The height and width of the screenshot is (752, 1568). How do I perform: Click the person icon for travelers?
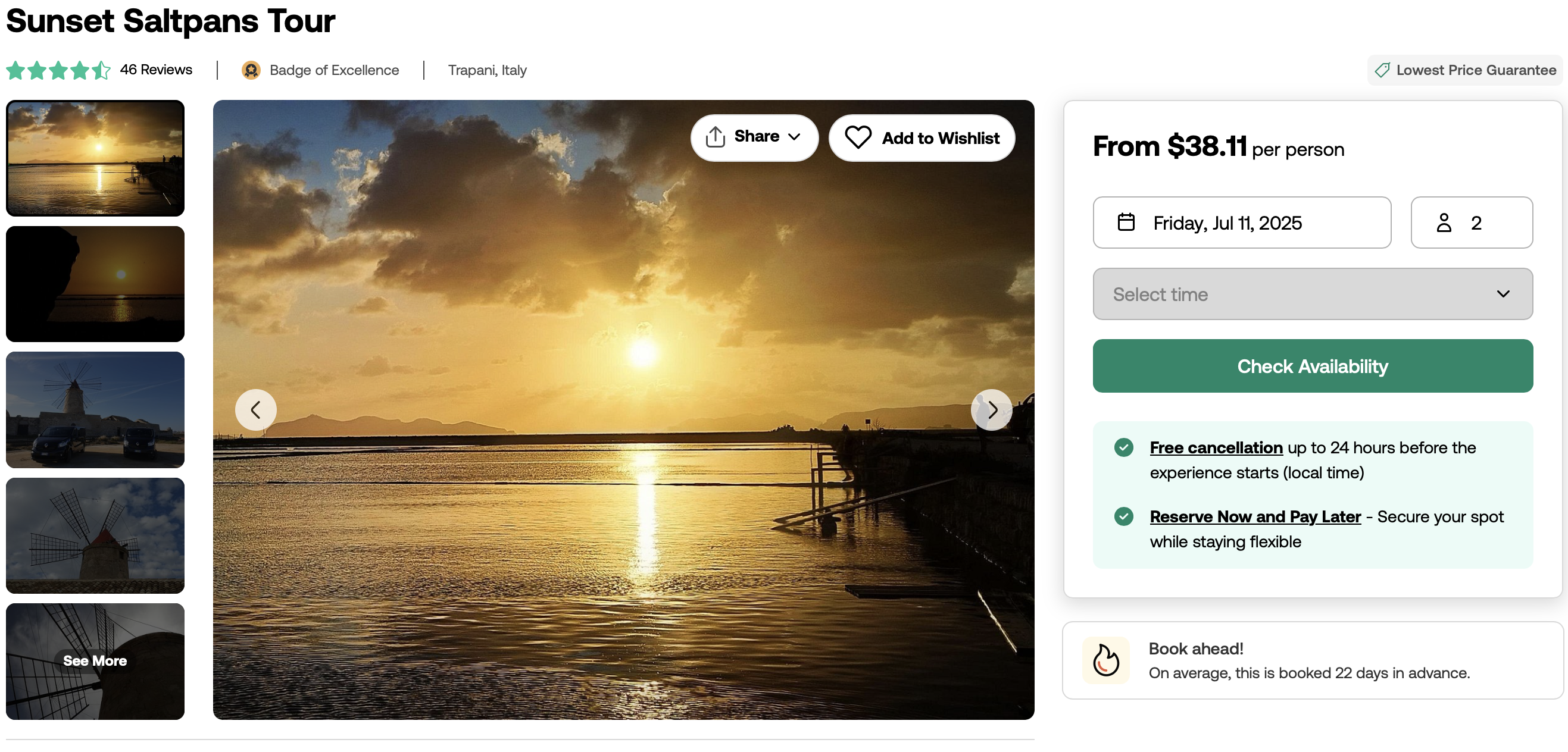pyautogui.click(x=1444, y=223)
